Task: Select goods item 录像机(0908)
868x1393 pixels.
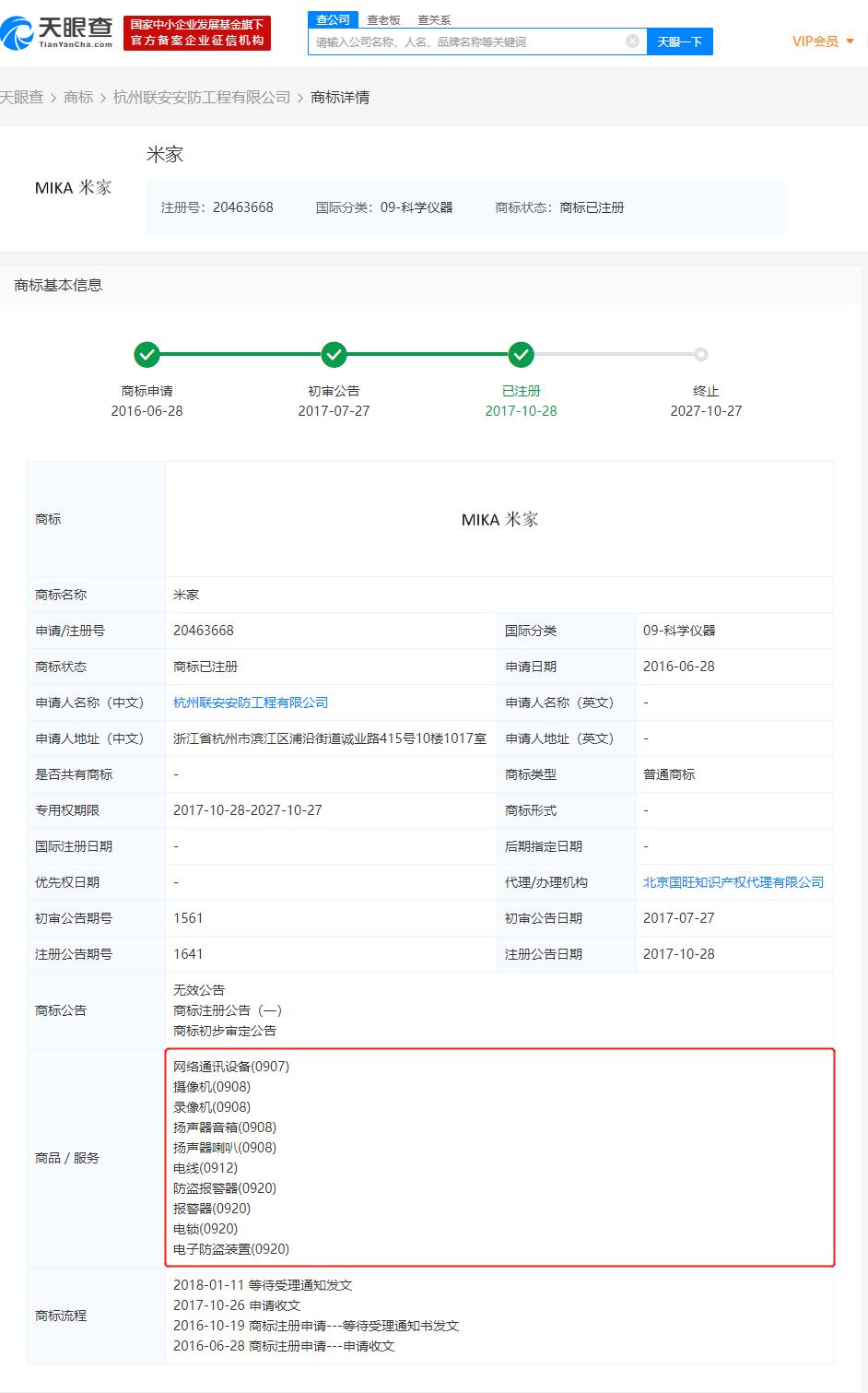Action: (x=212, y=1107)
